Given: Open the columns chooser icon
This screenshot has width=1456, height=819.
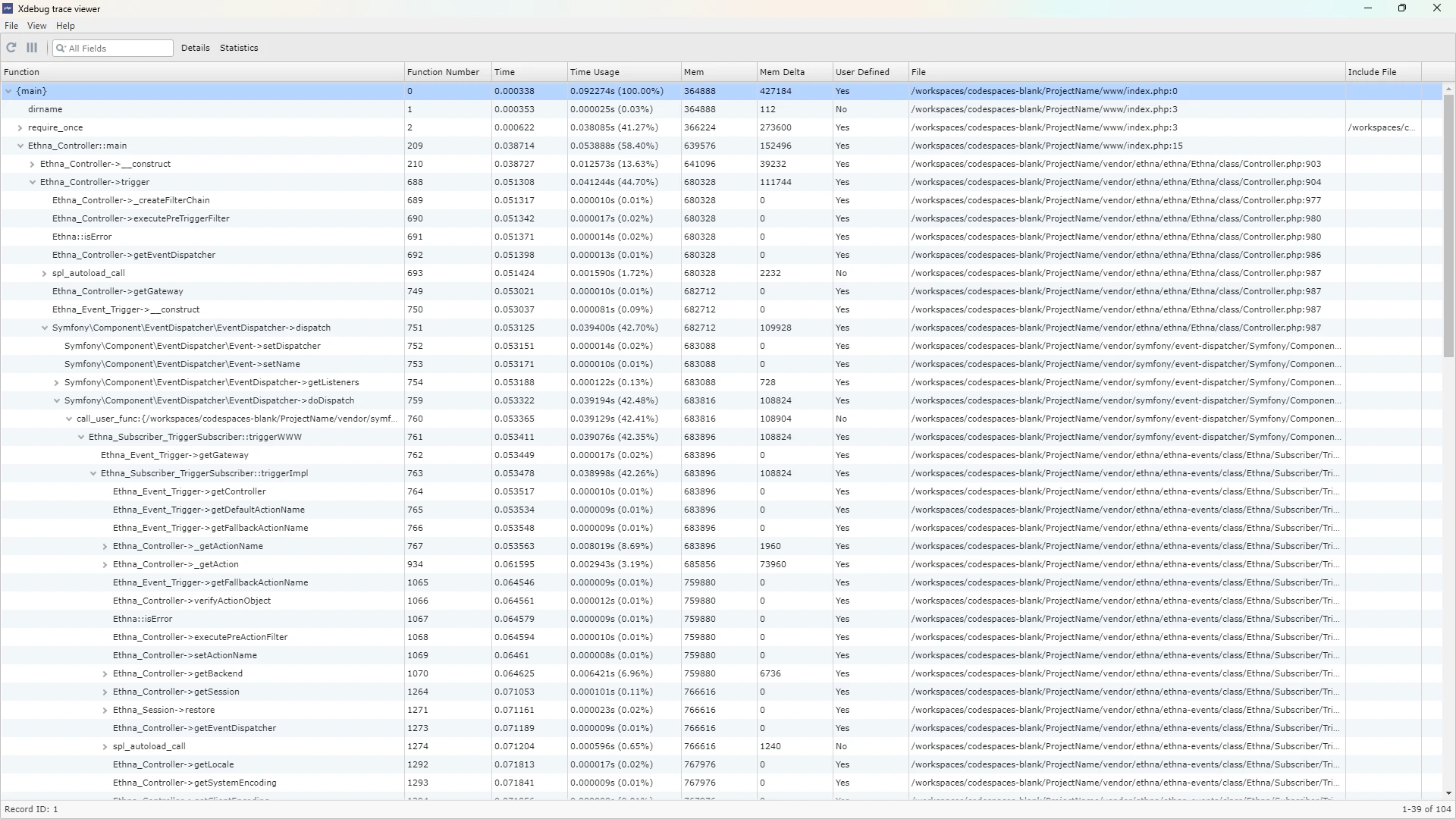Looking at the screenshot, I should (32, 48).
